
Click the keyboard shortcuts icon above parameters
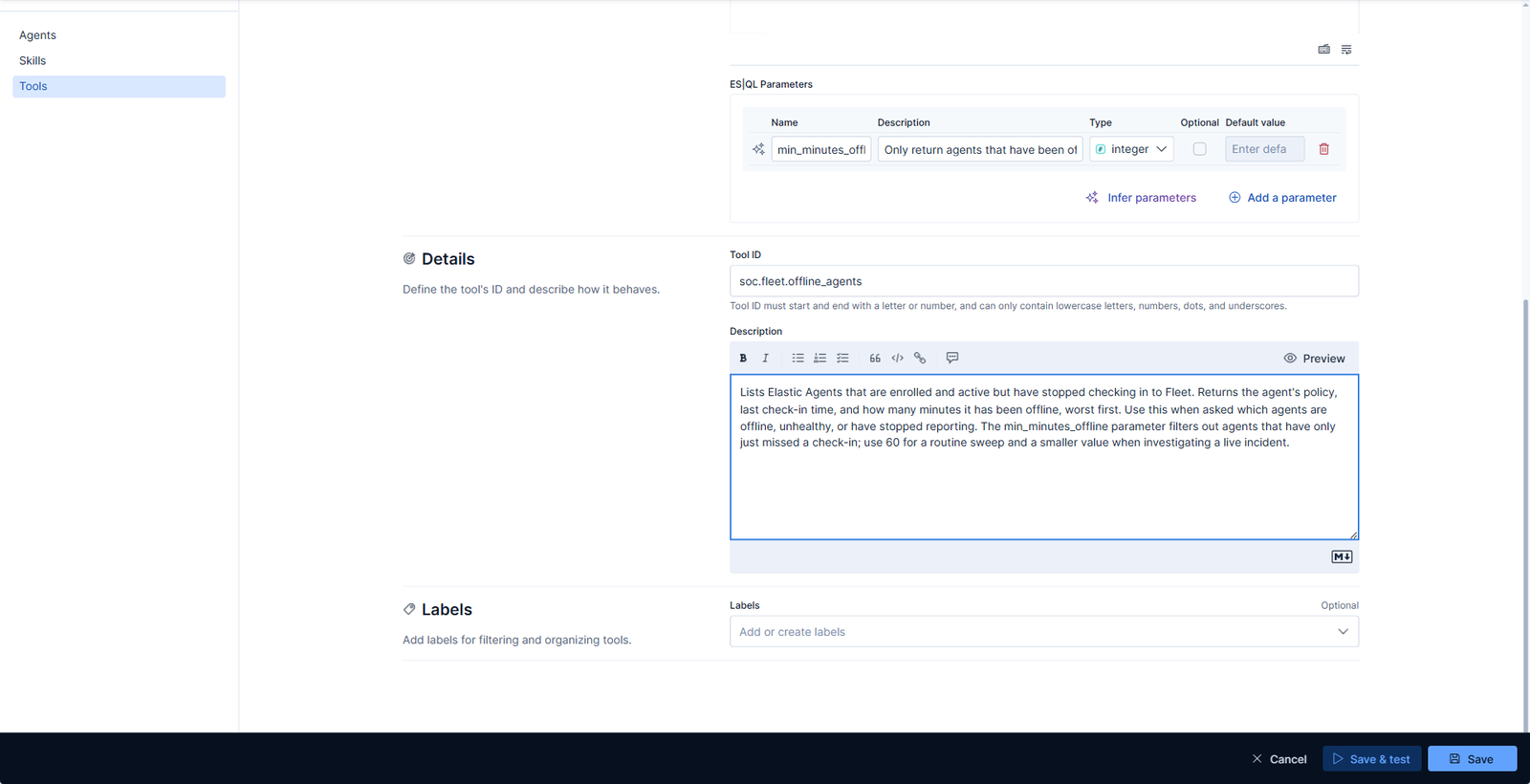tap(1324, 50)
